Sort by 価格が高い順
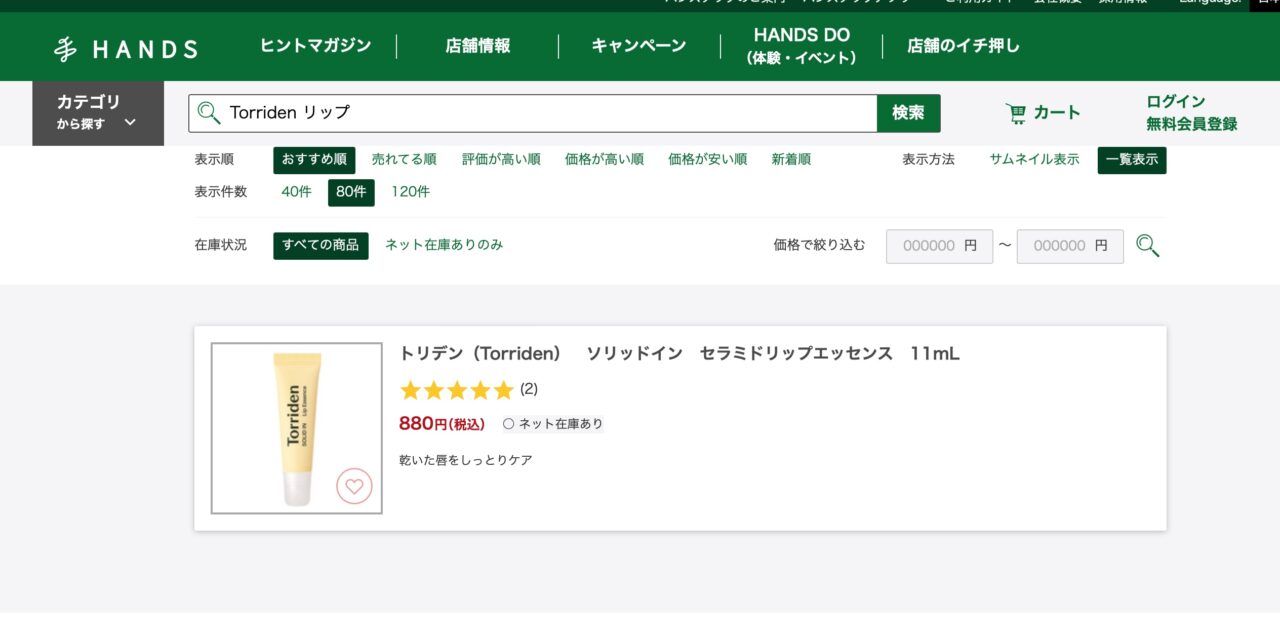The height and width of the screenshot is (637, 1280). [604, 160]
